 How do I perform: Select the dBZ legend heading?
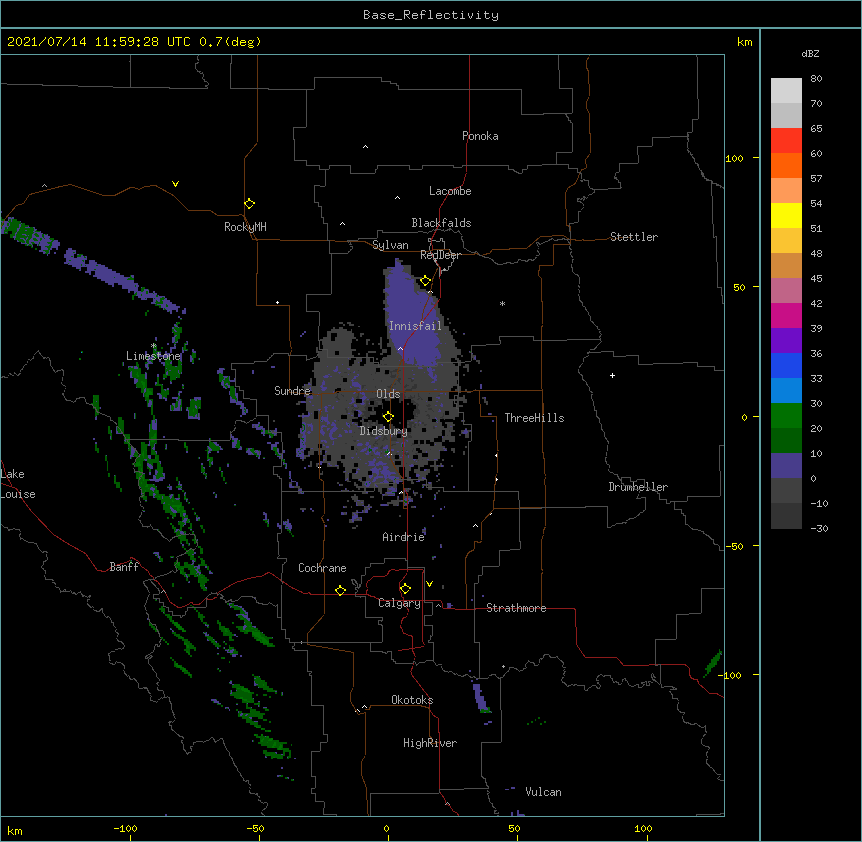tap(810, 53)
